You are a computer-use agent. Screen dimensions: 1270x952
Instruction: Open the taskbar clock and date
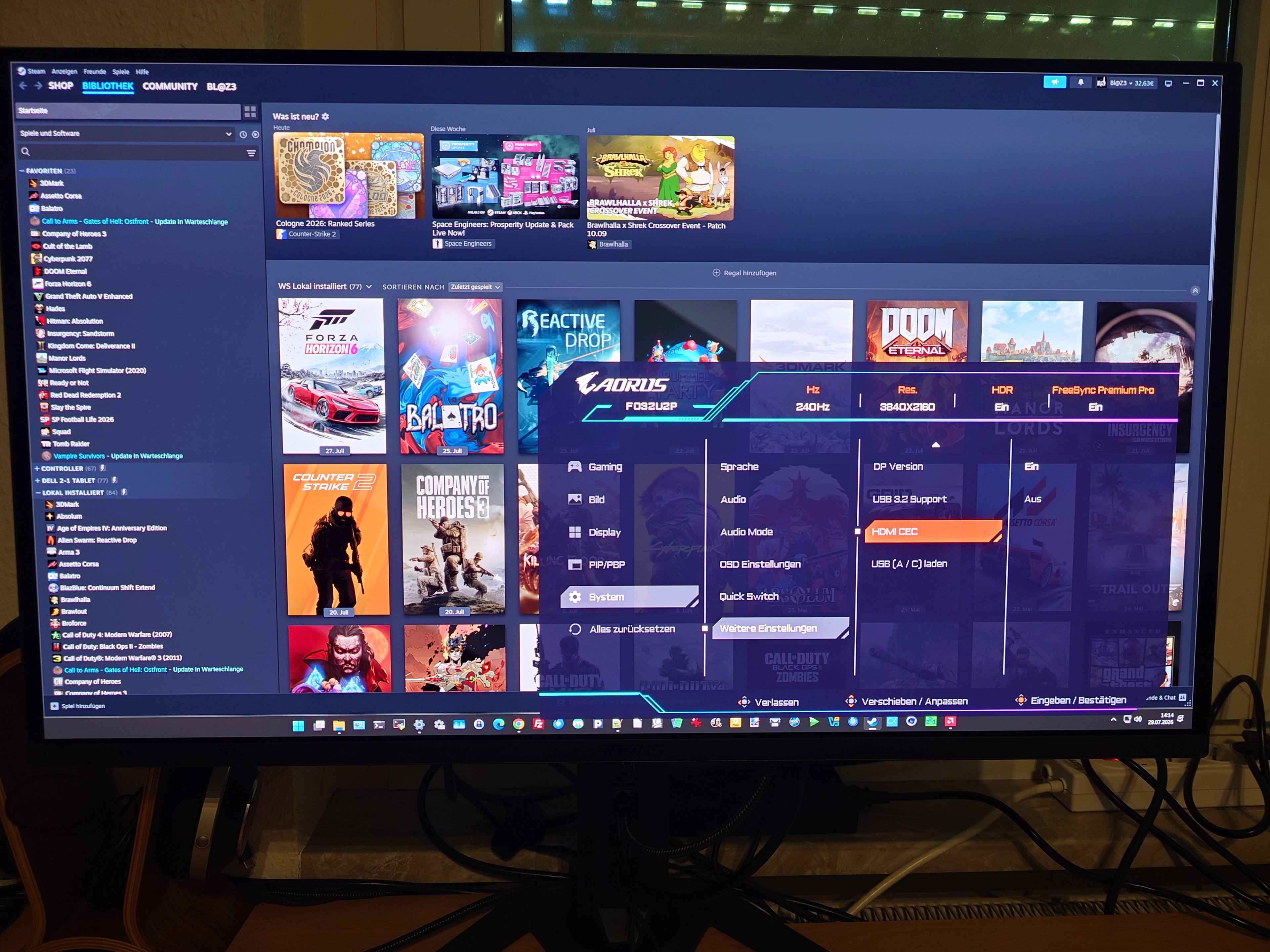tap(1161, 719)
